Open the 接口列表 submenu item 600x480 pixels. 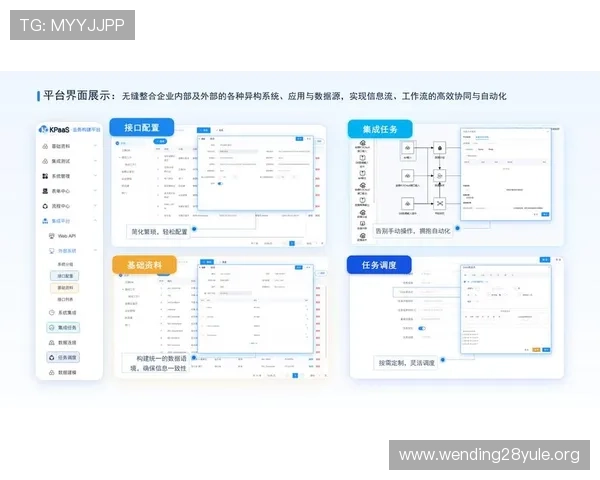(65, 299)
